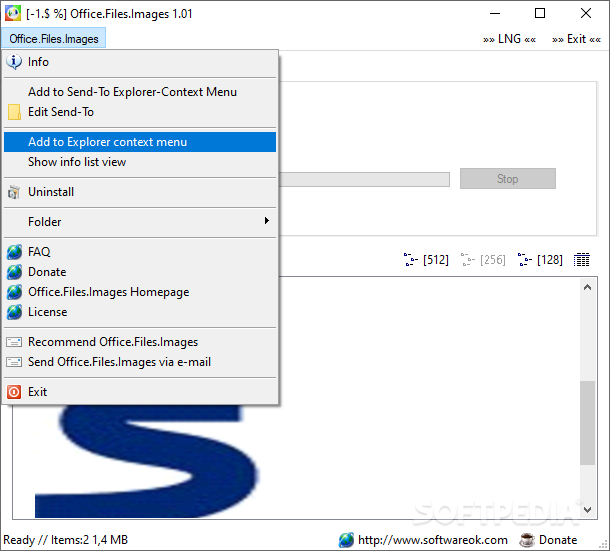610x551 pixels.
Task: Close the window with the X button
Action: pyautogui.click(x=586, y=14)
